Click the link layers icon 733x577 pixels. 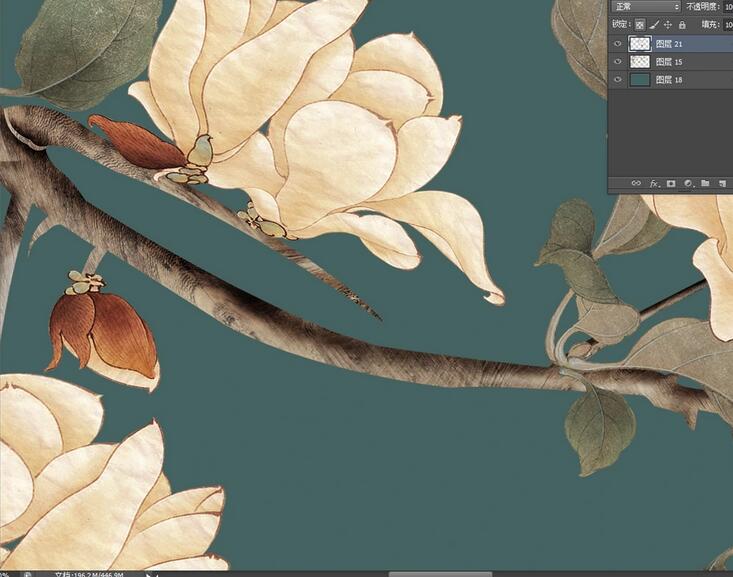tap(636, 184)
